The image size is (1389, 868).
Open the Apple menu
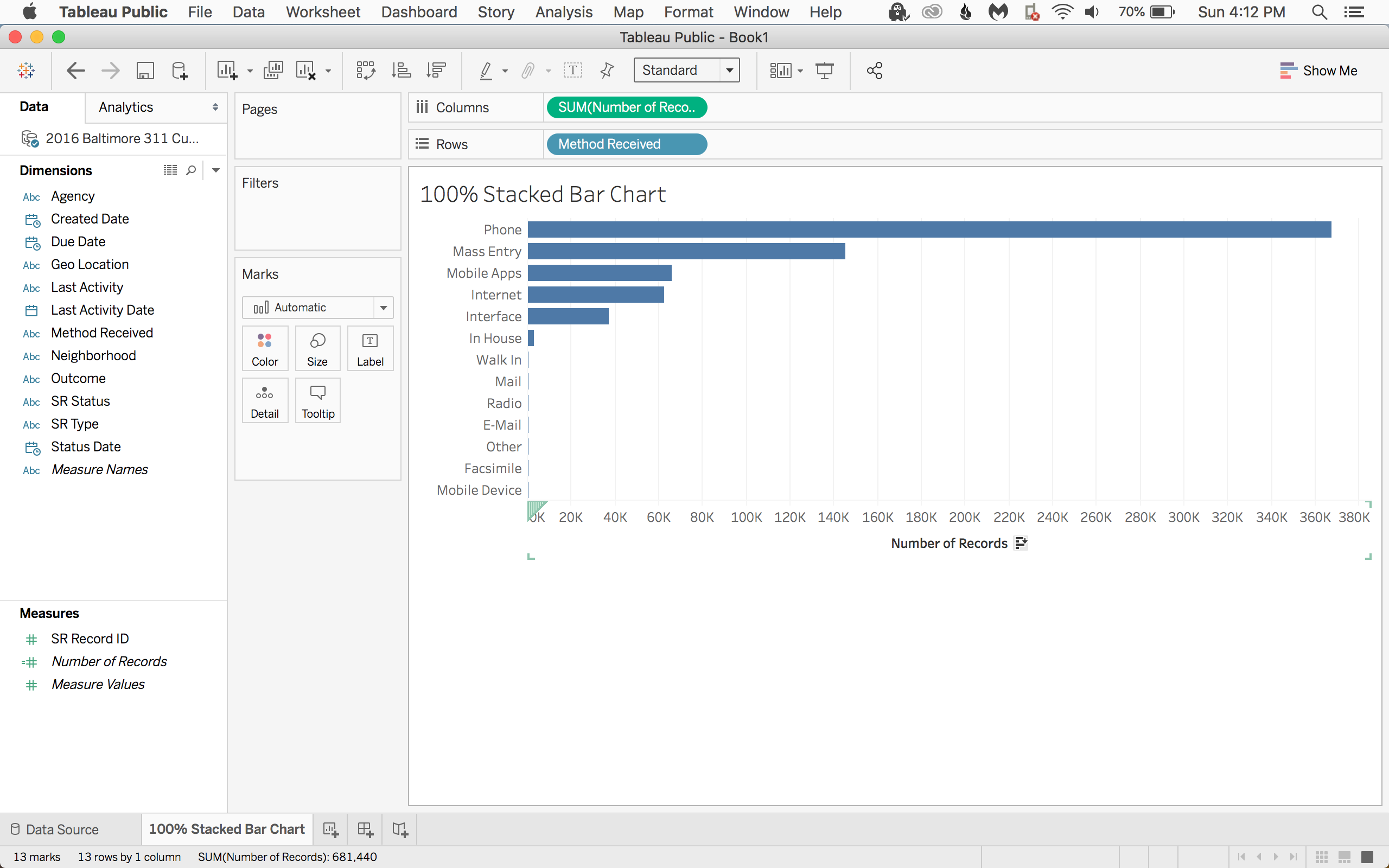(30, 12)
